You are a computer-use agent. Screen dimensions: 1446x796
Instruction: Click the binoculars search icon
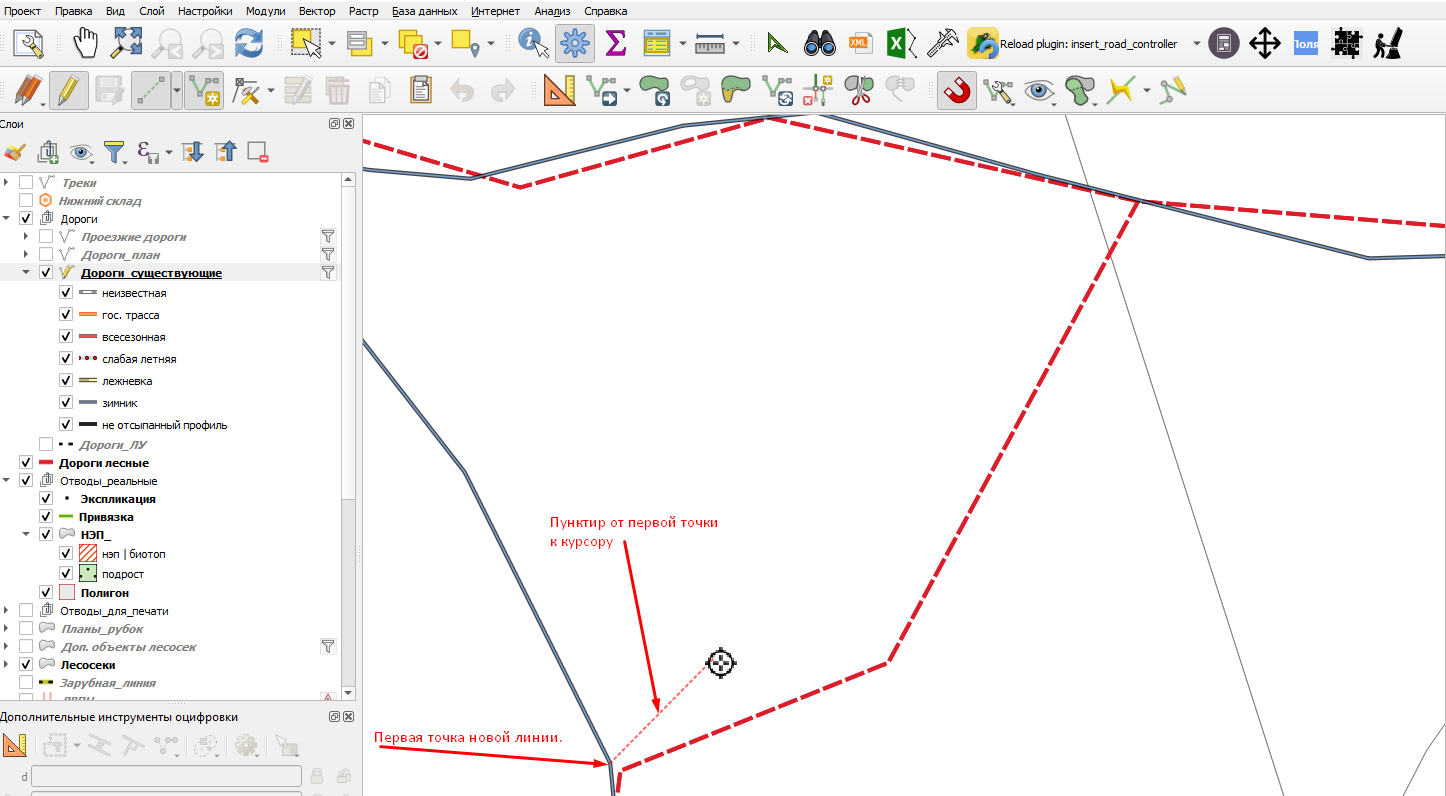click(x=820, y=43)
